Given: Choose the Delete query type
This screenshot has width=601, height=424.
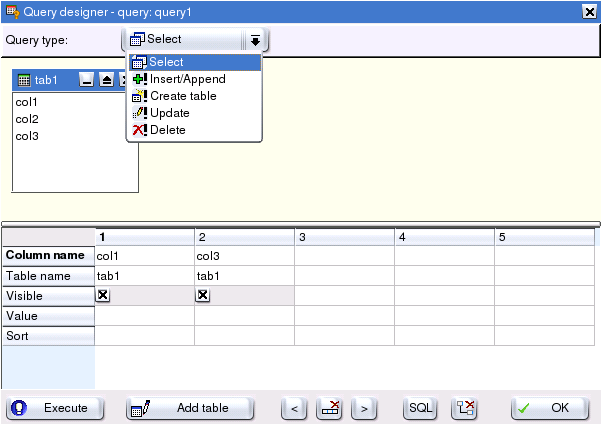Looking at the screenshot, I should 167,130.
